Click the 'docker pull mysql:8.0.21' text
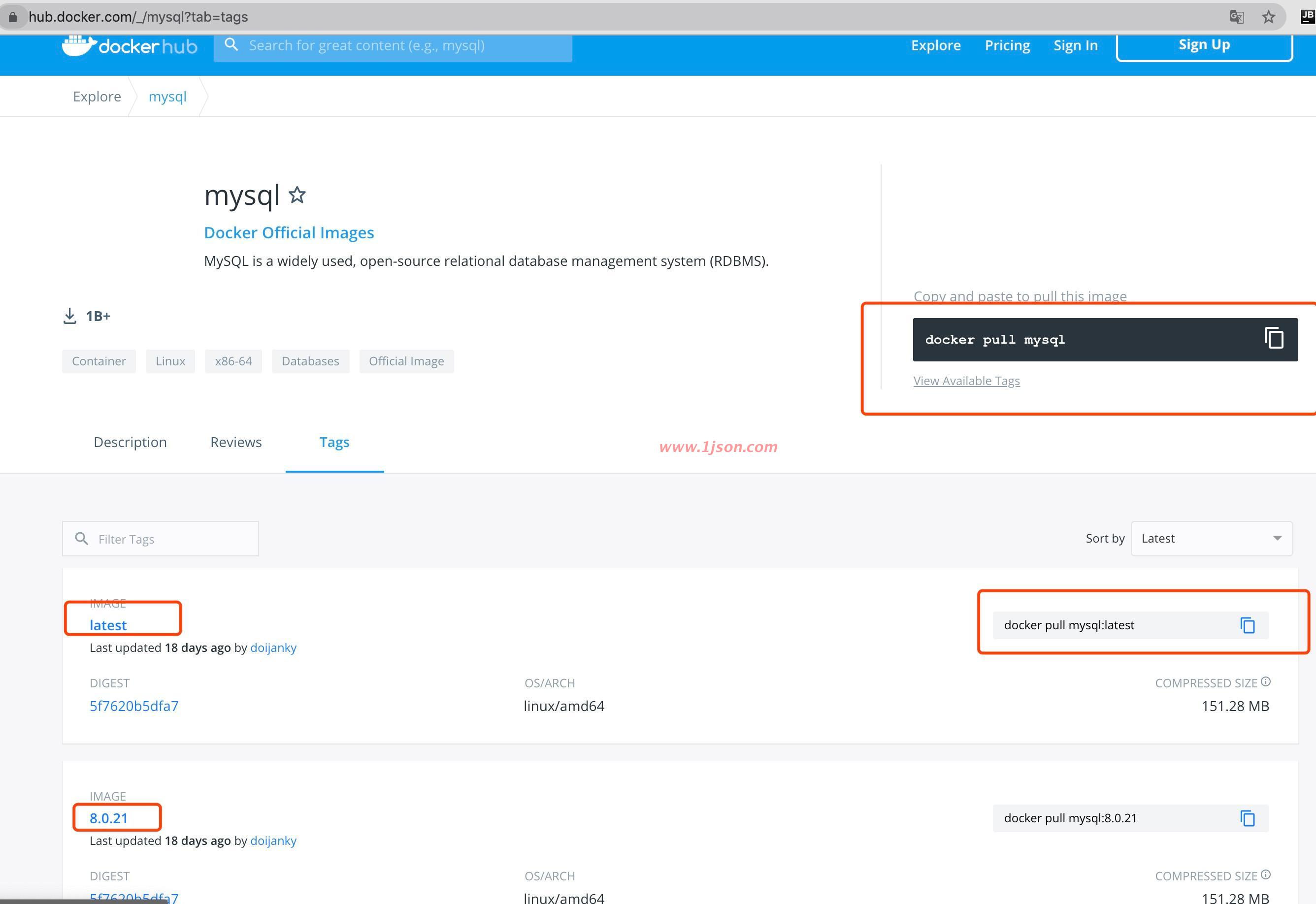1316x904 pixels. click(x=1070, y=818)
